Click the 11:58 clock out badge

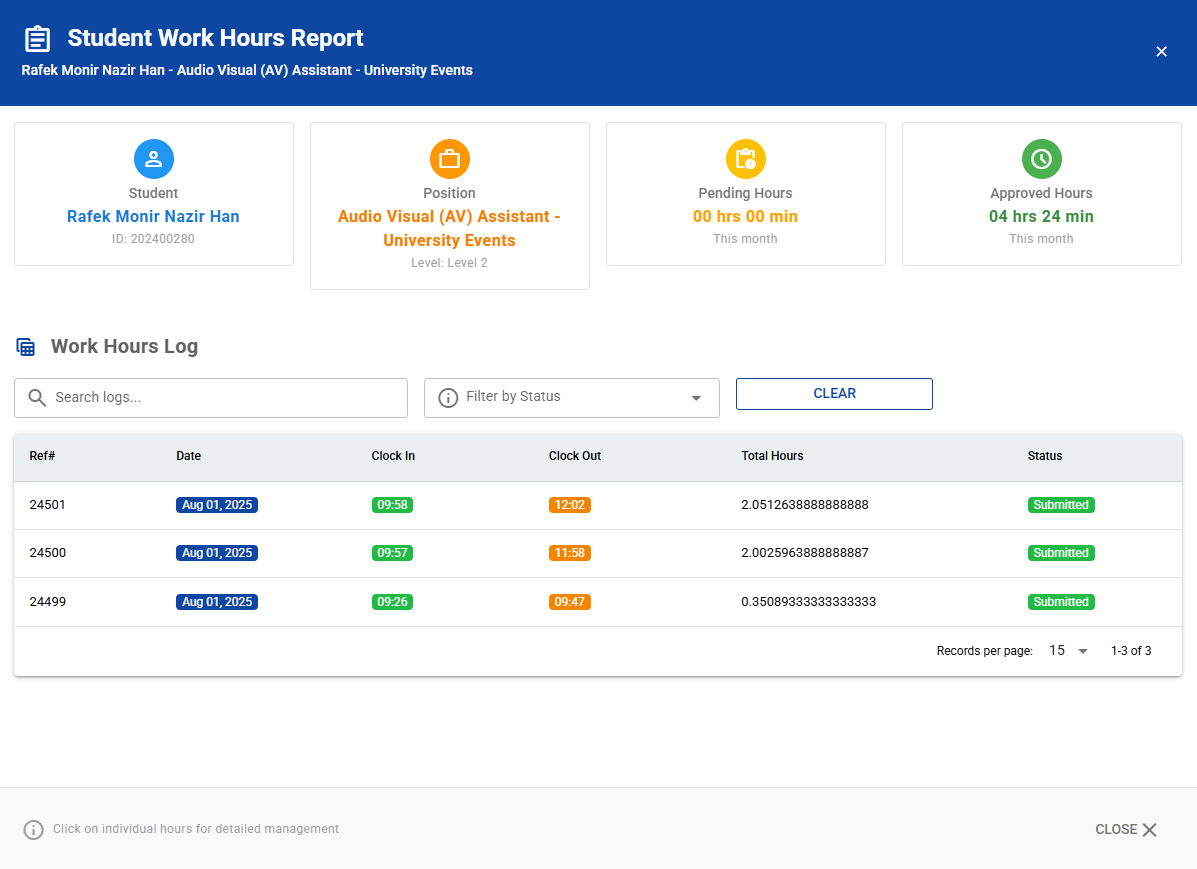click(x=569, y=553)
